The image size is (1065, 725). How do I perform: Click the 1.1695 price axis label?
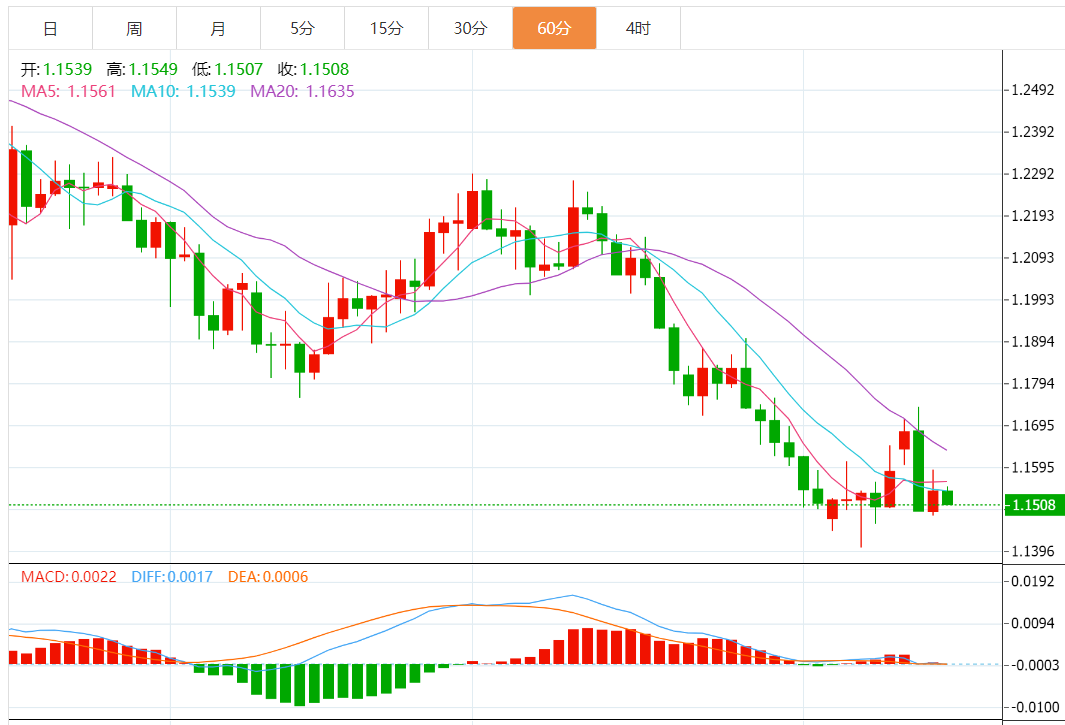pyautogui.click(x=1032, y=425)
